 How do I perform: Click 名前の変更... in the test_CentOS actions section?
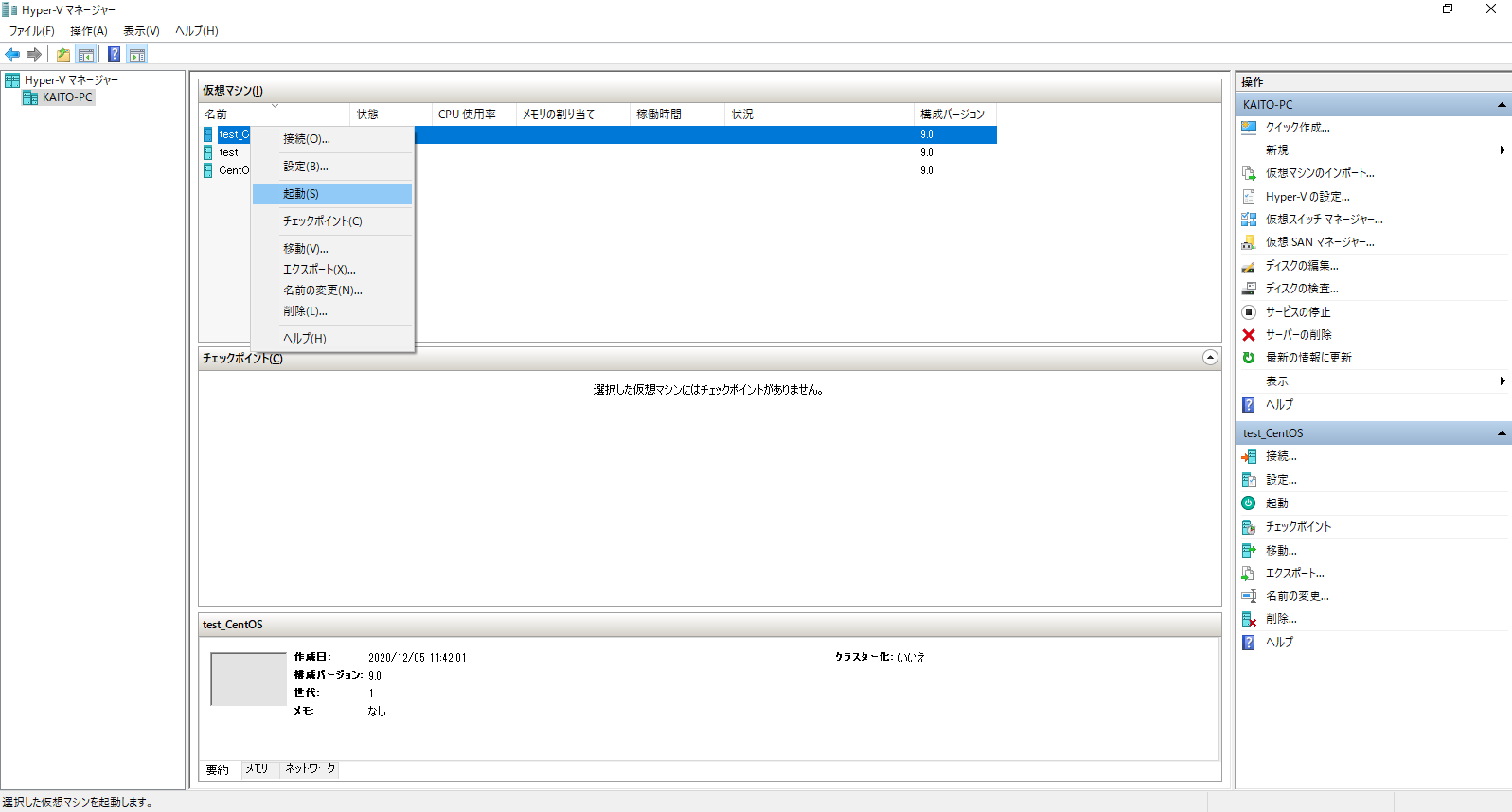coord(1297,596)
